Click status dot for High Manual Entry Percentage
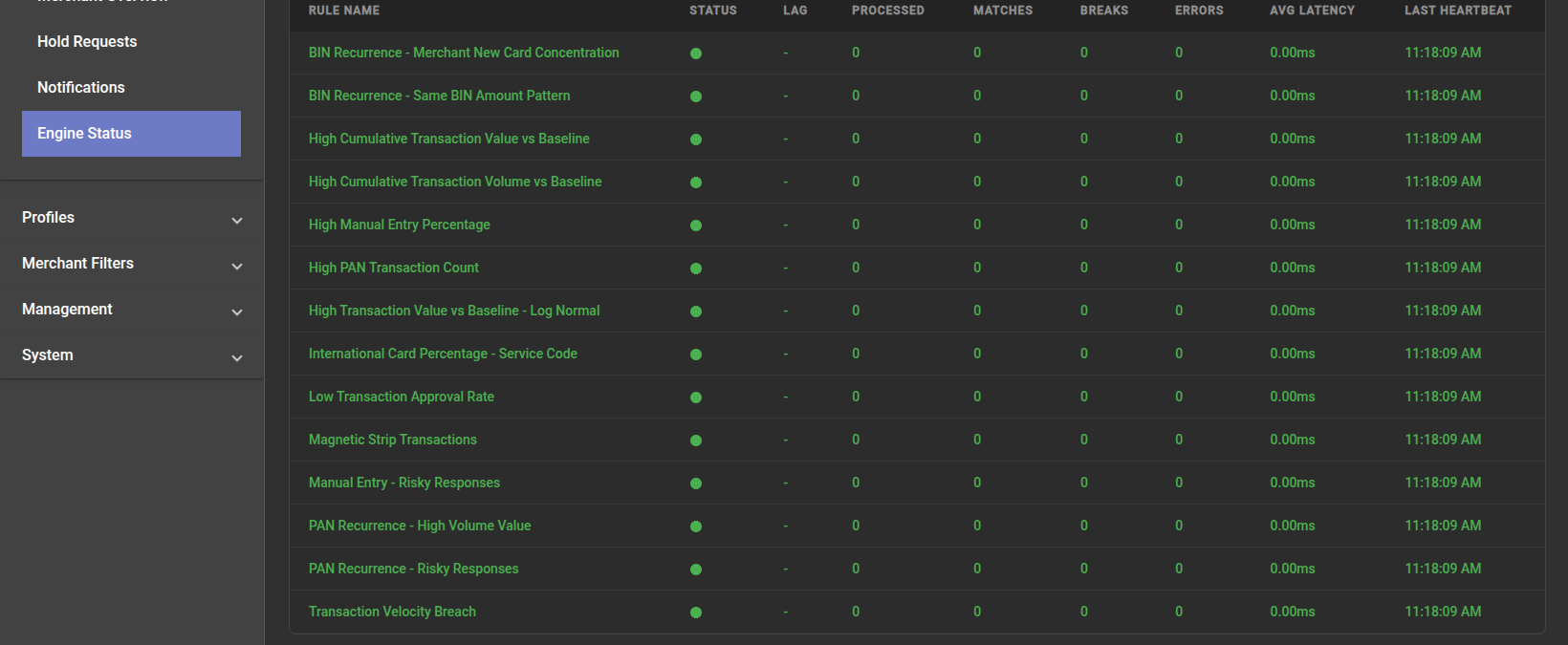Screen dimensions: 1568x645 [696, 226]
